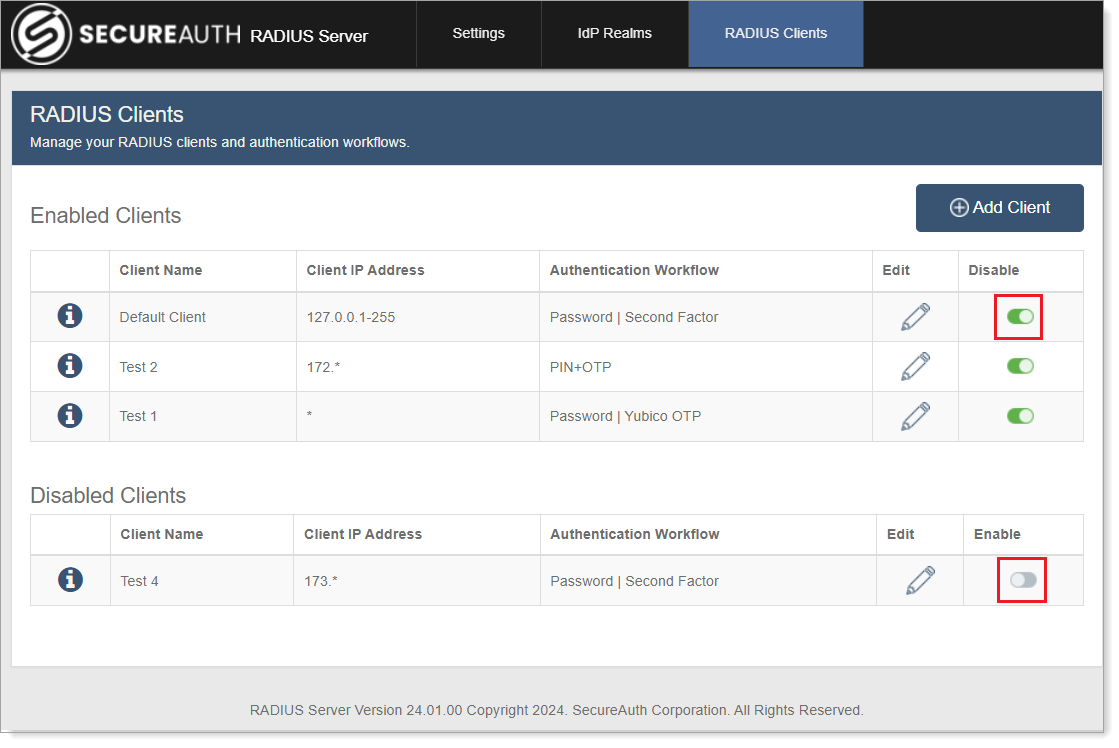Disable the Default Client toggle
1119x748 pixels.
coord(1020,317)
